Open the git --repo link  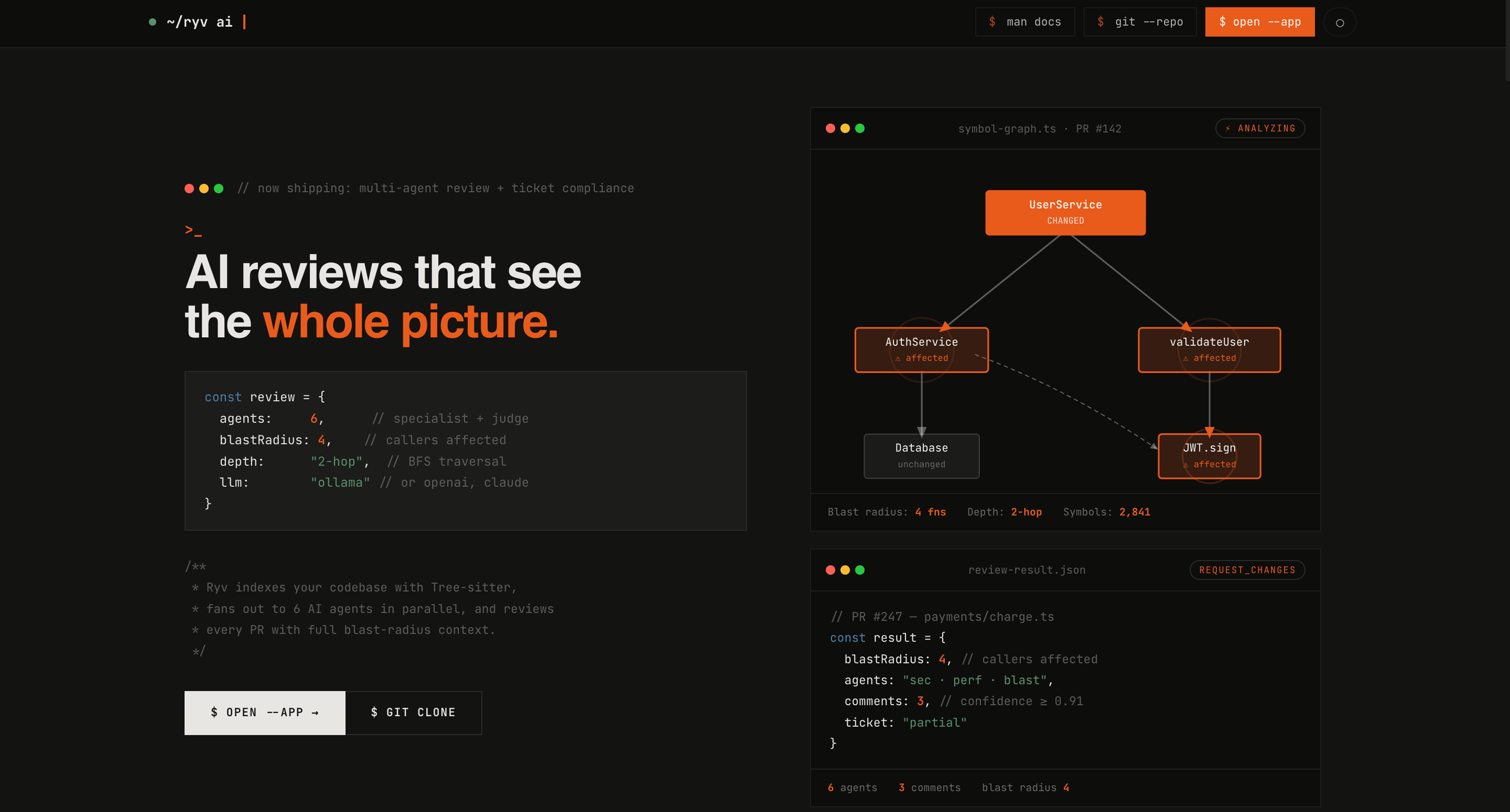click(x=1139, y=21)
